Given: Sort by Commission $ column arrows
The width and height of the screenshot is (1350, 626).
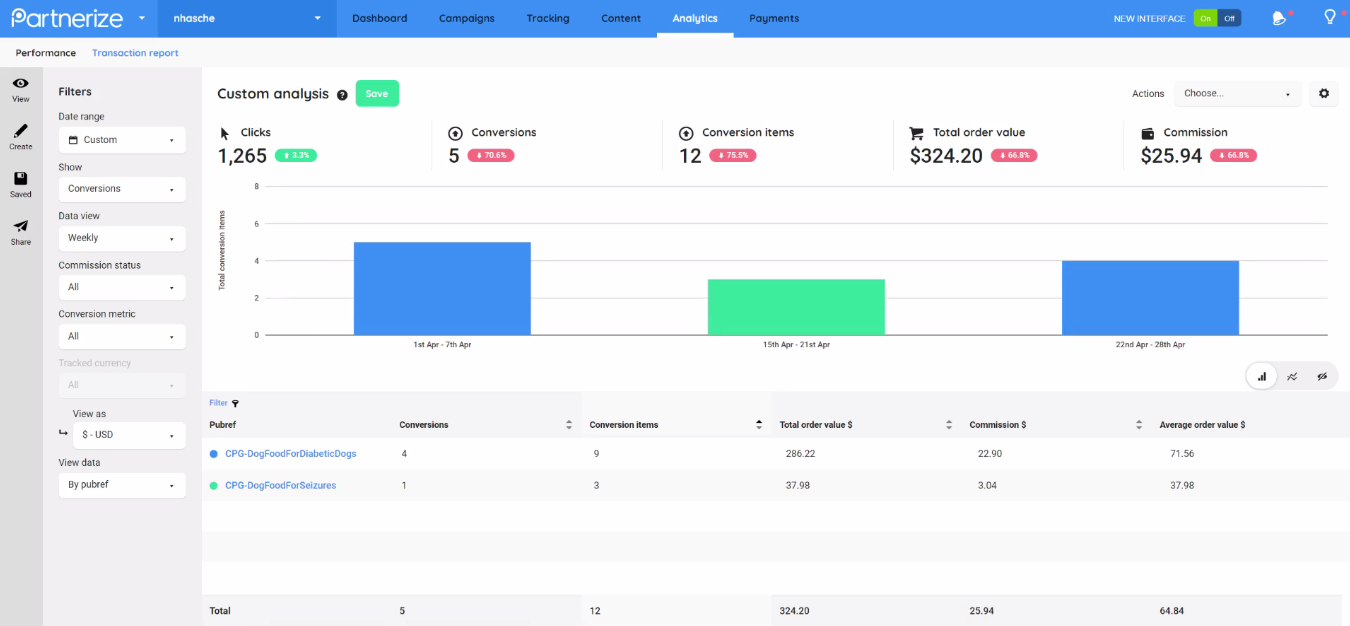Looking at the screenshot, I should pyautogui.click(x=1139, y=425).
